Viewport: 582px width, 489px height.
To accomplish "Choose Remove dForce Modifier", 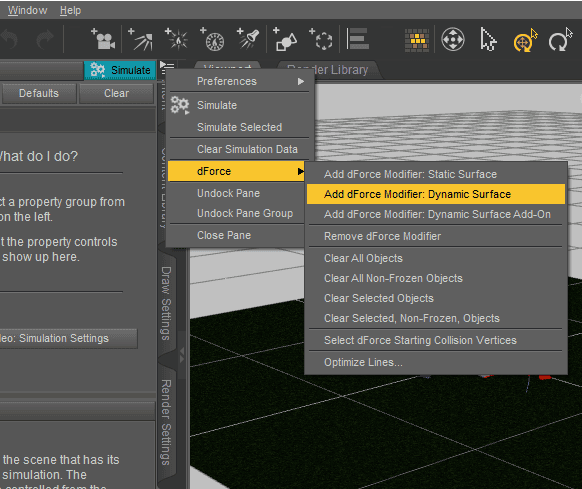I will [436, 236].
